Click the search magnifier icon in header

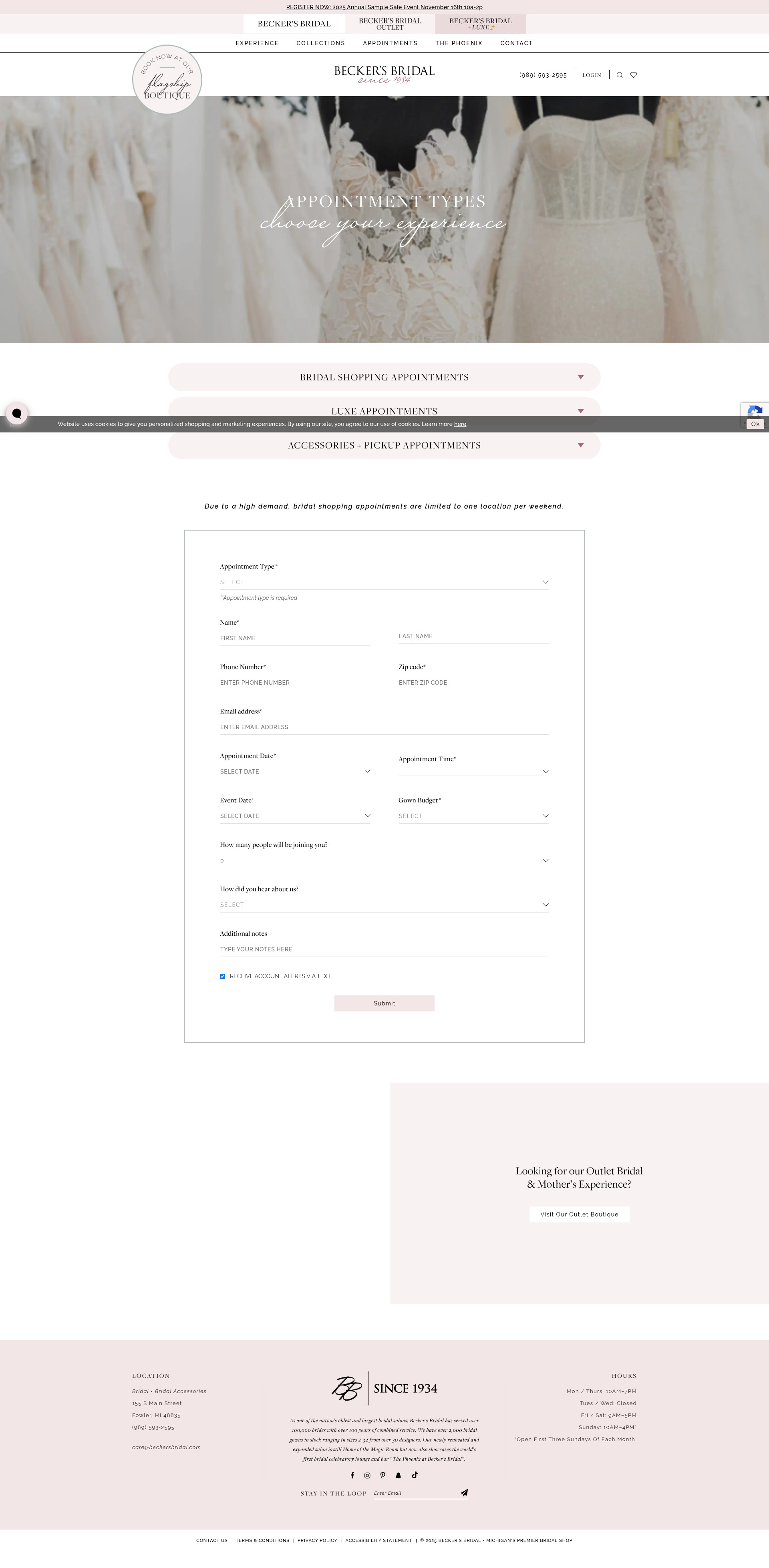(x=619, y=75)
